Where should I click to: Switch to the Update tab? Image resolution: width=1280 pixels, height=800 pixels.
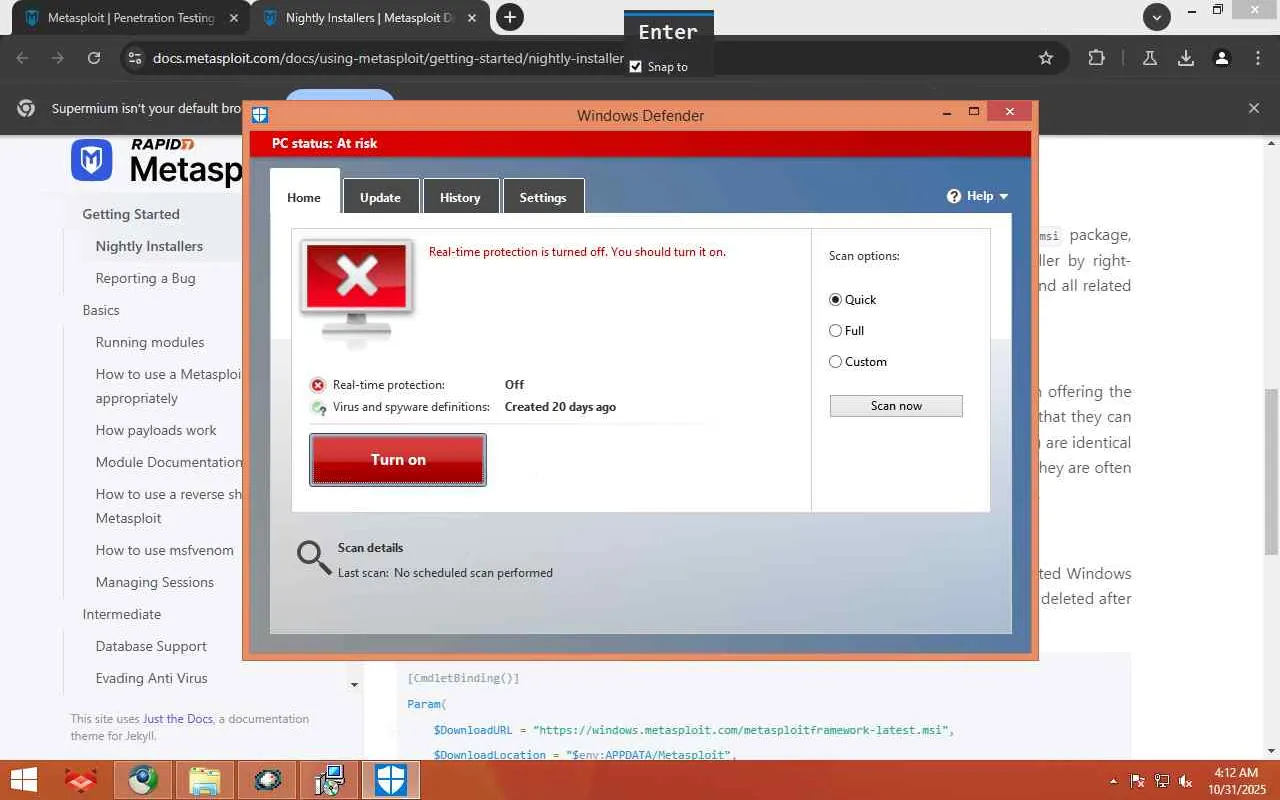380,197
